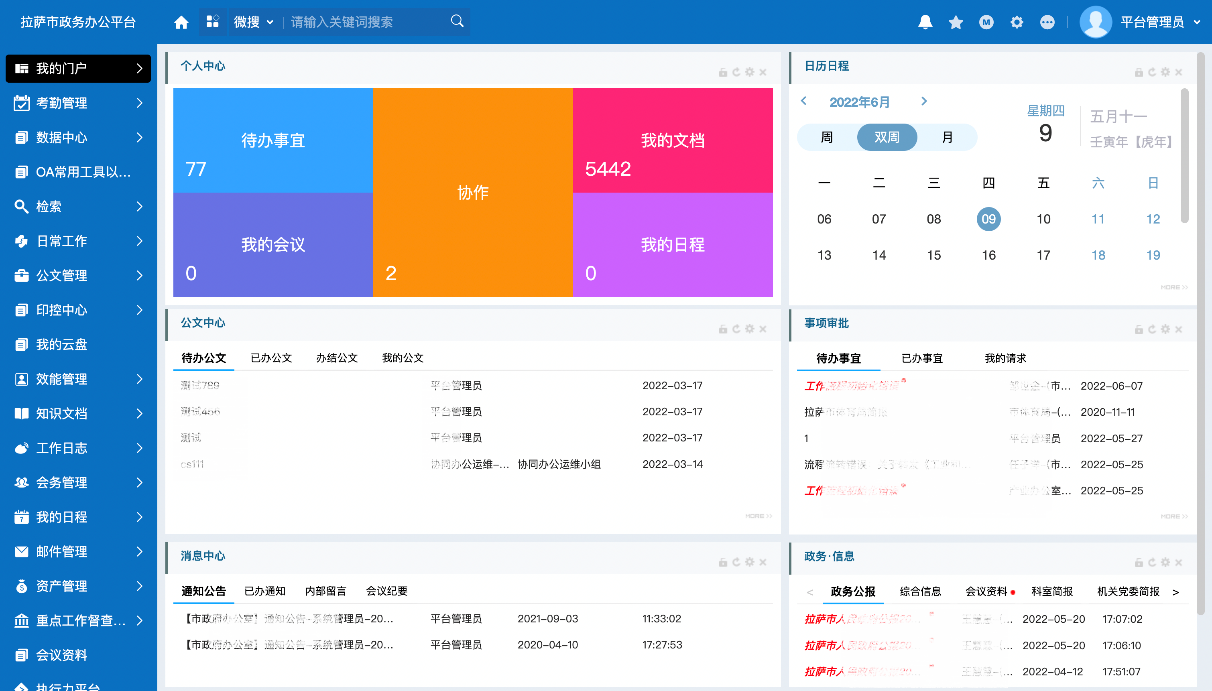The image size is (1212, 691).
Task: Click the magnifier icon in the search box
Action: (x=457, y=21)
